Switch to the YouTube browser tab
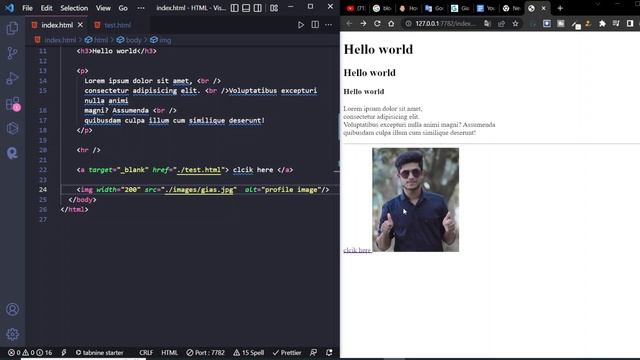The height and width of the screenshot is (360, 640). click(x=355, y=8)
